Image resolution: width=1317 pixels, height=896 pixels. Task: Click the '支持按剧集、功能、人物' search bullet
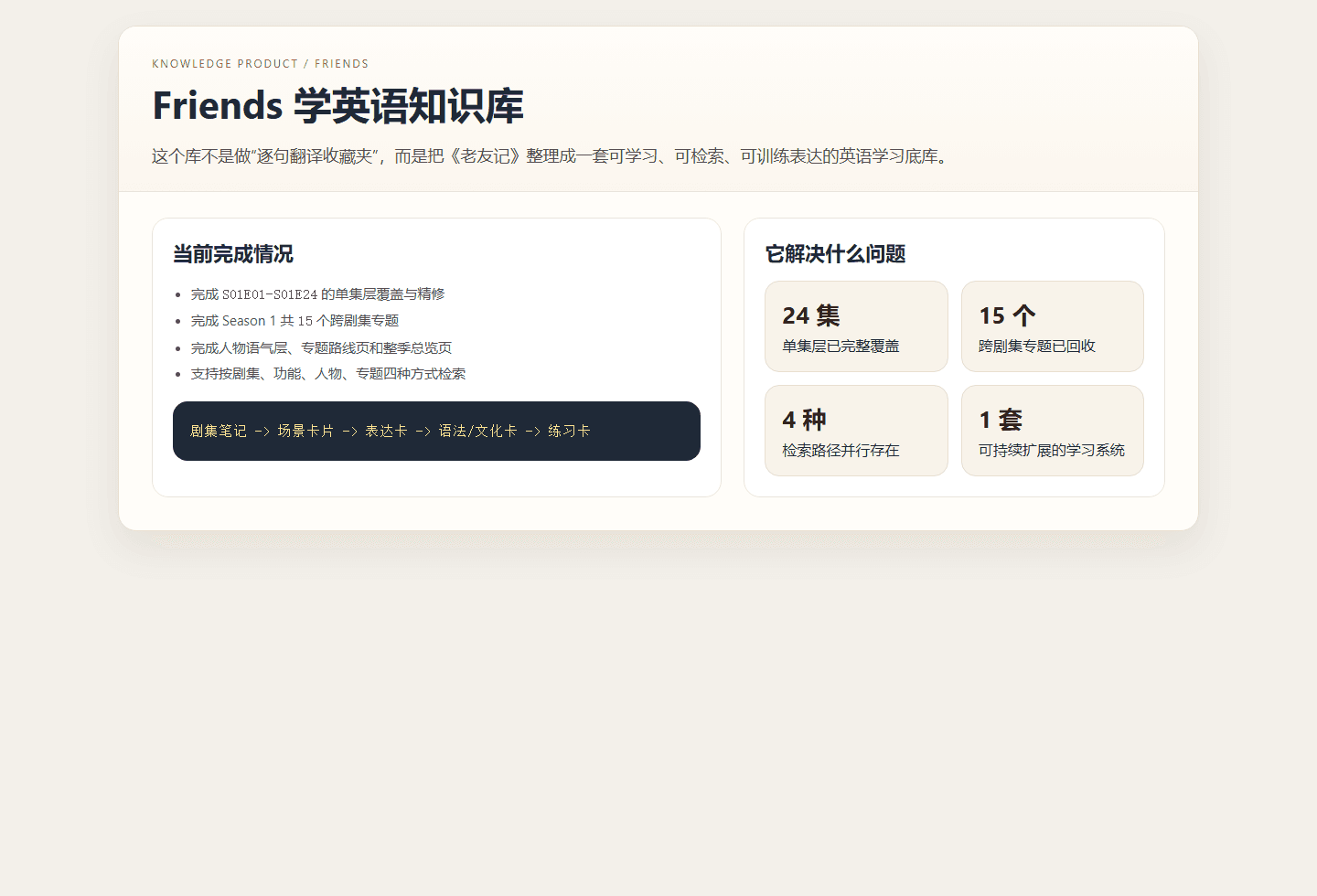(327, 374)
